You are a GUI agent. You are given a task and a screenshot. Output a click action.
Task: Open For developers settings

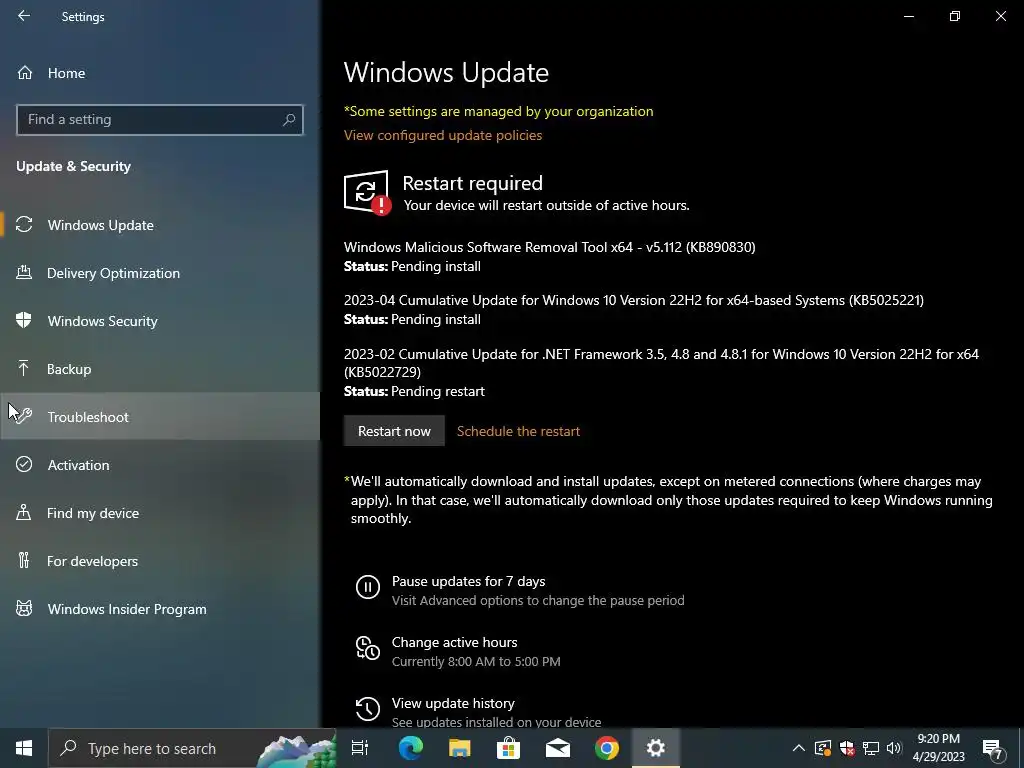[x=160, y=561]
